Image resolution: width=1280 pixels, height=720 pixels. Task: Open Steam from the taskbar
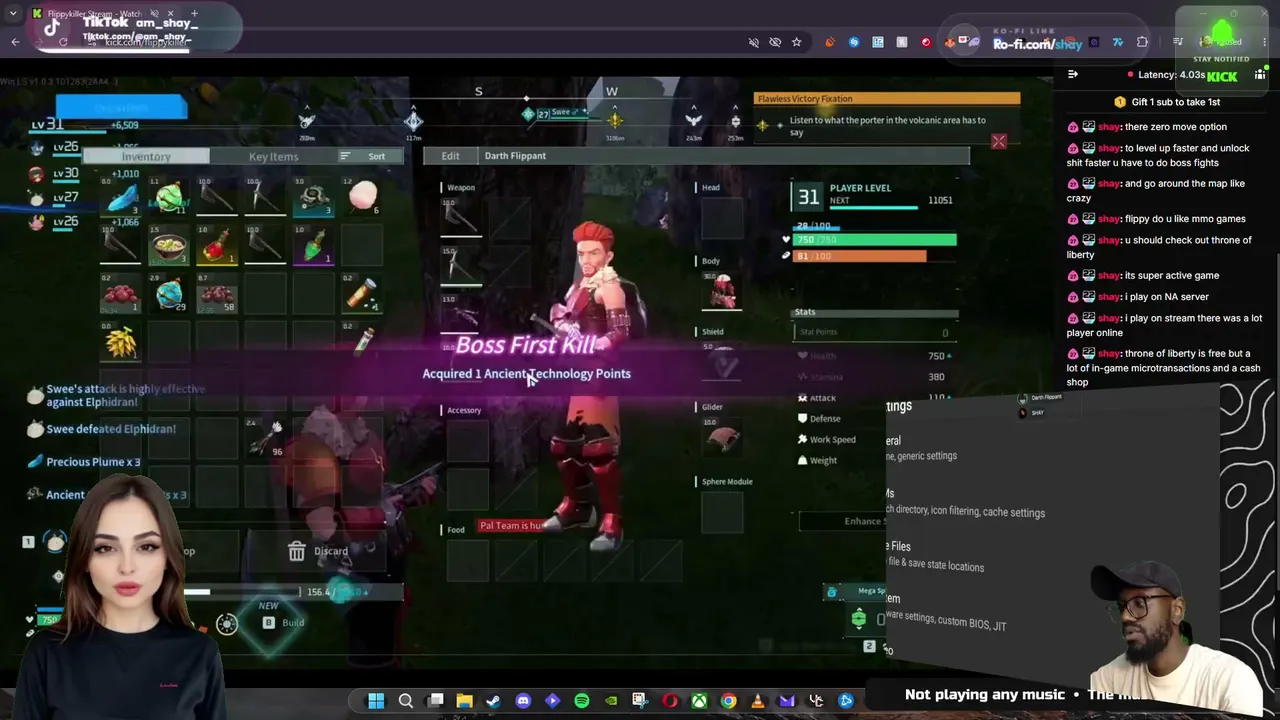point(493,701)
